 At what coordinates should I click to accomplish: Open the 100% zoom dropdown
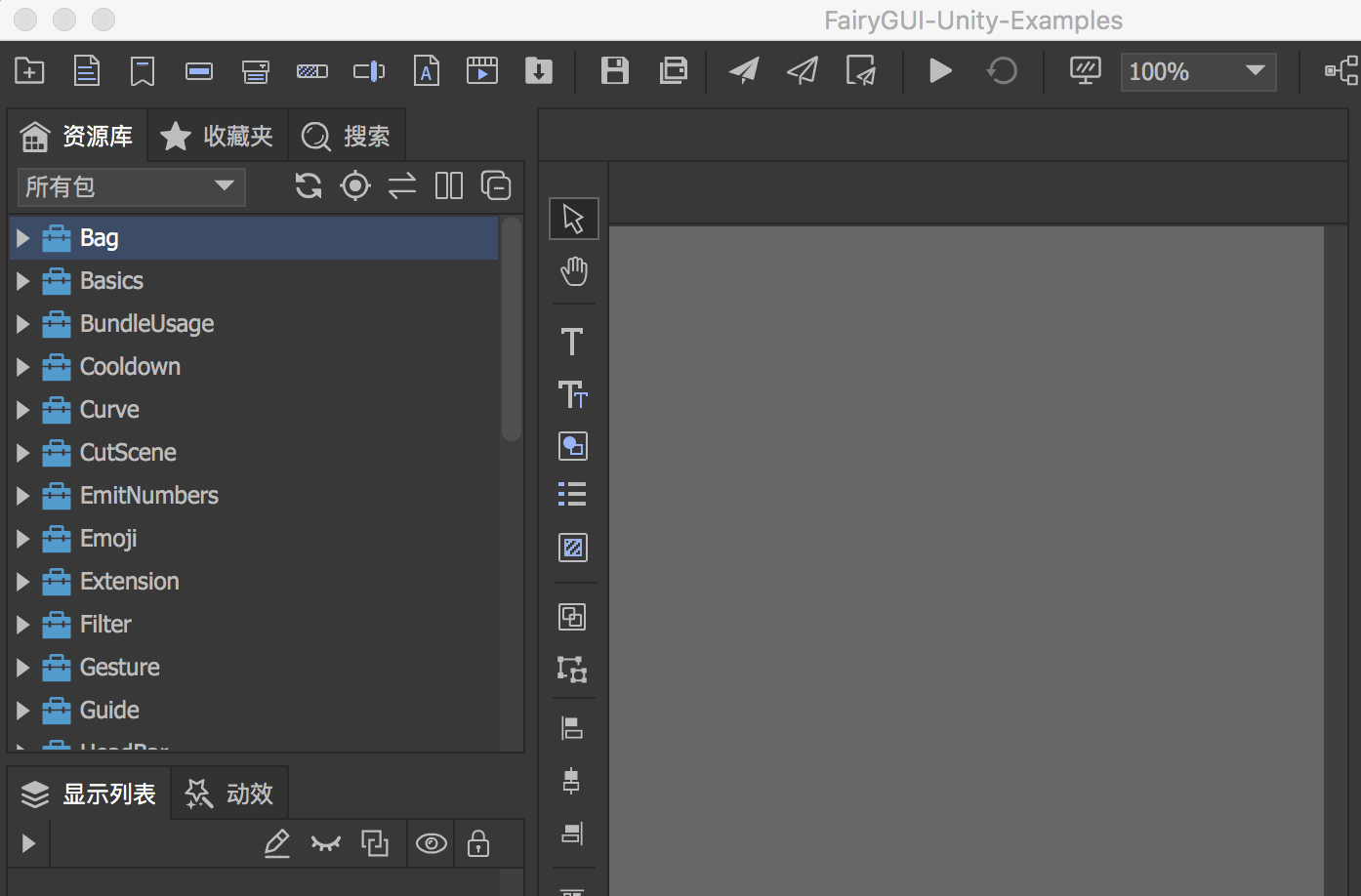tap(1198, 71)
